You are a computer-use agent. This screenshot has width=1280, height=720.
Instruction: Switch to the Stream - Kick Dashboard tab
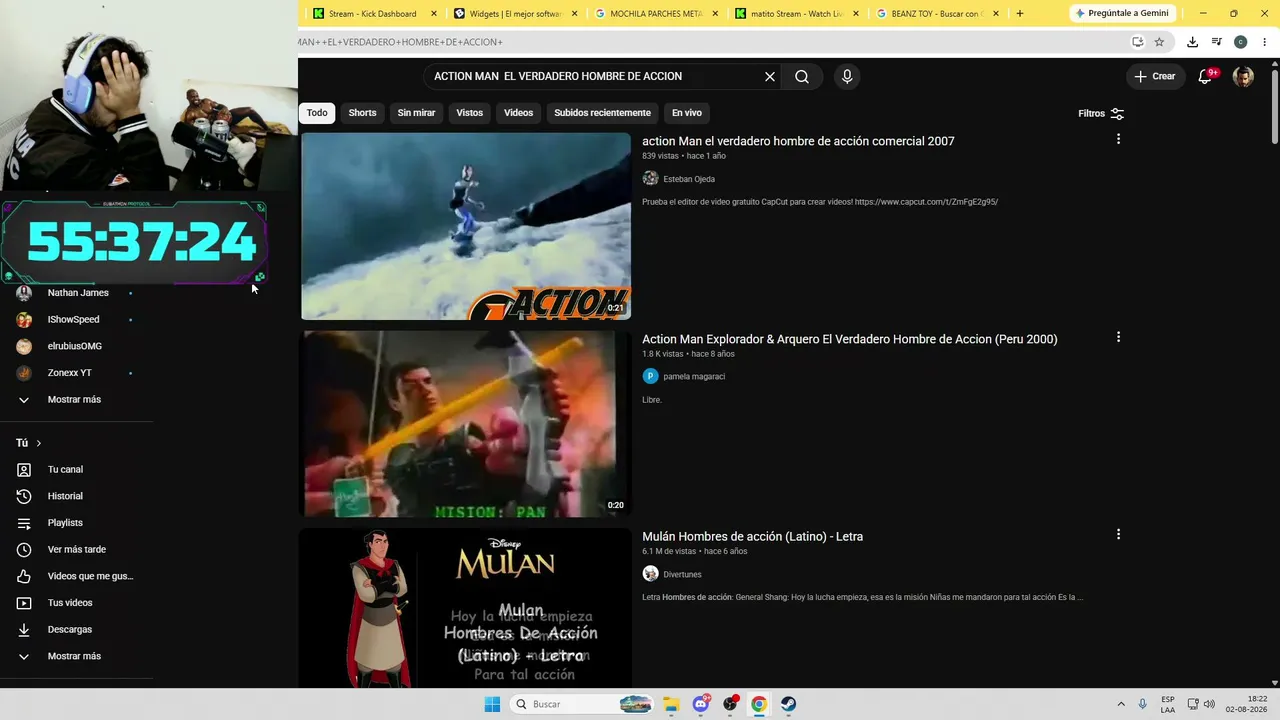tap(375, 14)
